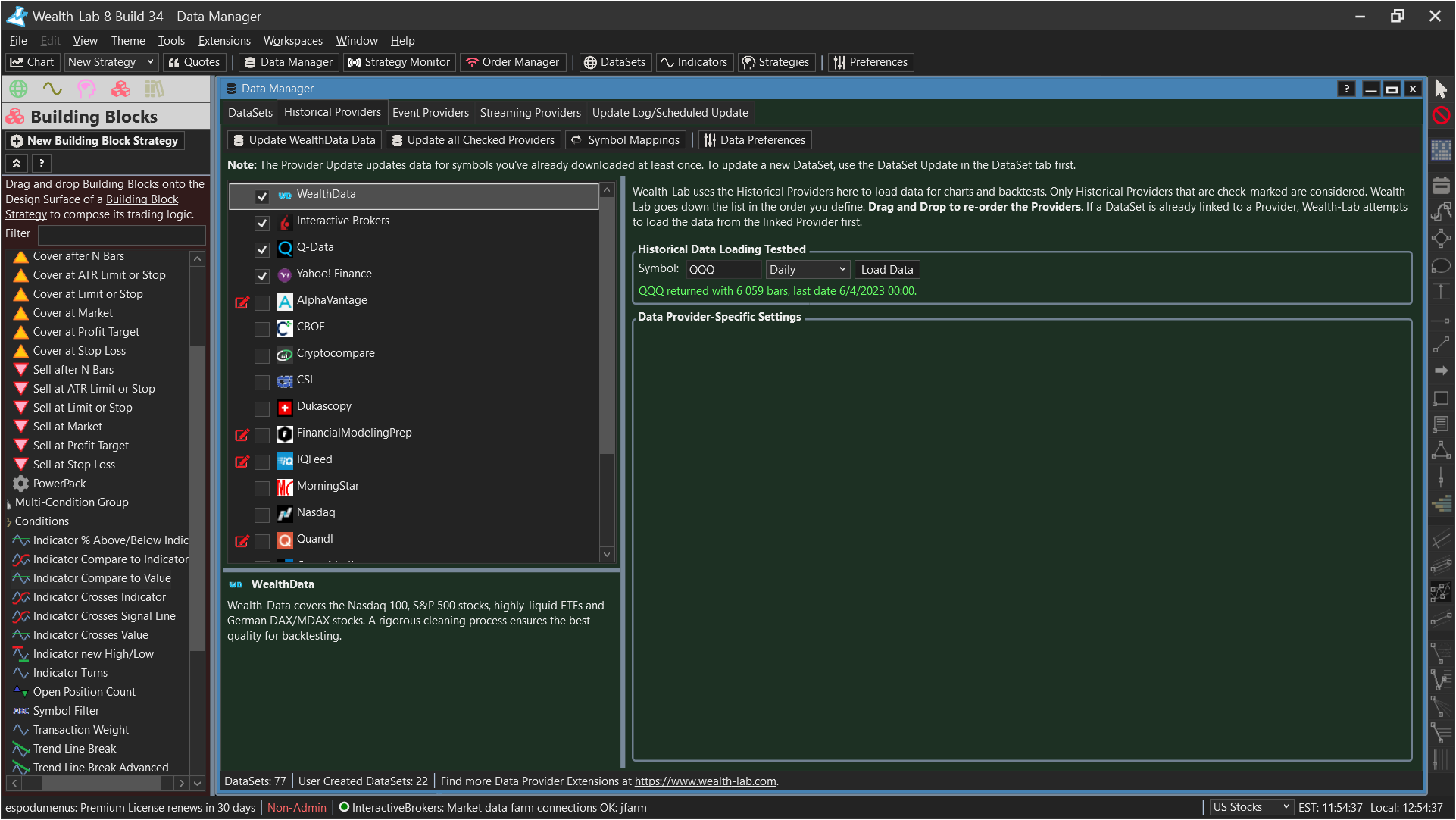This screenshot has height=820, width=1456.
Task: Open the US Stocks market dropdown
Action: [1250, 807]
